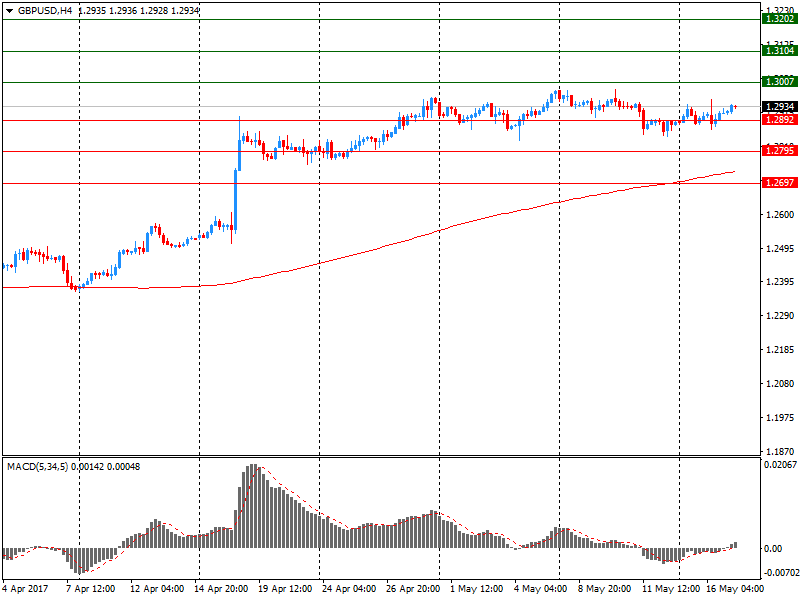This screenshot has height=600, width=800.
Task: Click the 26 Apr 20:00 time label
Action: [413, 589]
